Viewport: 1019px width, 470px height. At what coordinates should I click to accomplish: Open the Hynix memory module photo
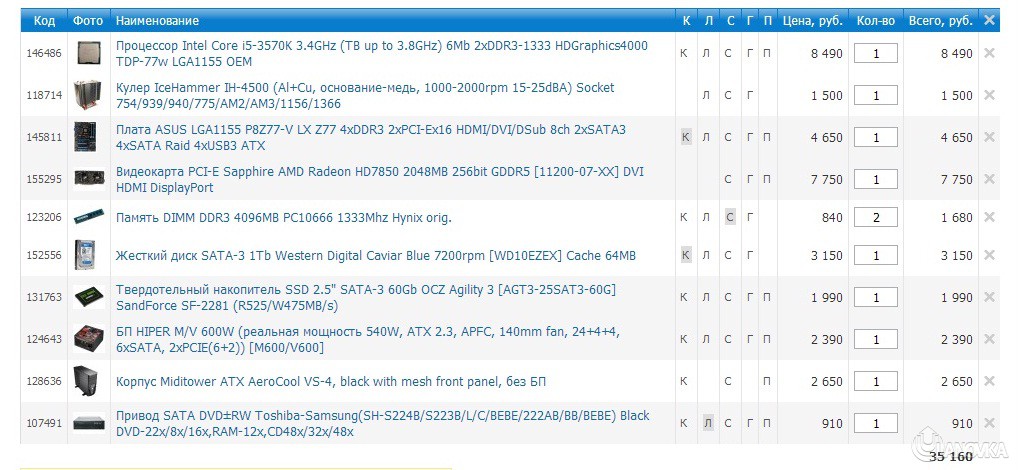point(89,216)
